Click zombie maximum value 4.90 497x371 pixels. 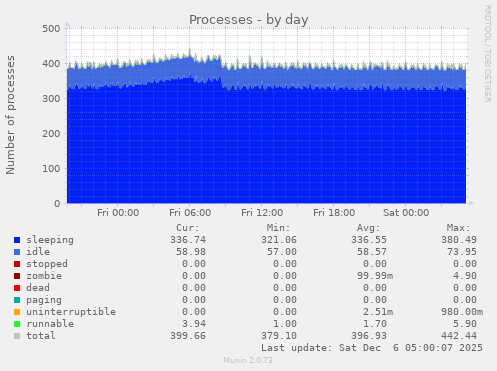[x=465, y=276]
